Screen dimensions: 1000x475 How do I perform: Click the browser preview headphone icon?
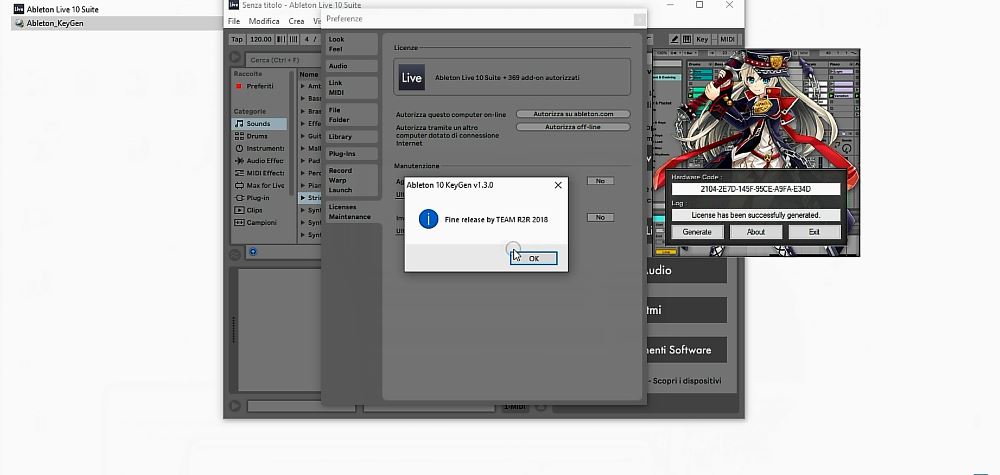point(253,252)
